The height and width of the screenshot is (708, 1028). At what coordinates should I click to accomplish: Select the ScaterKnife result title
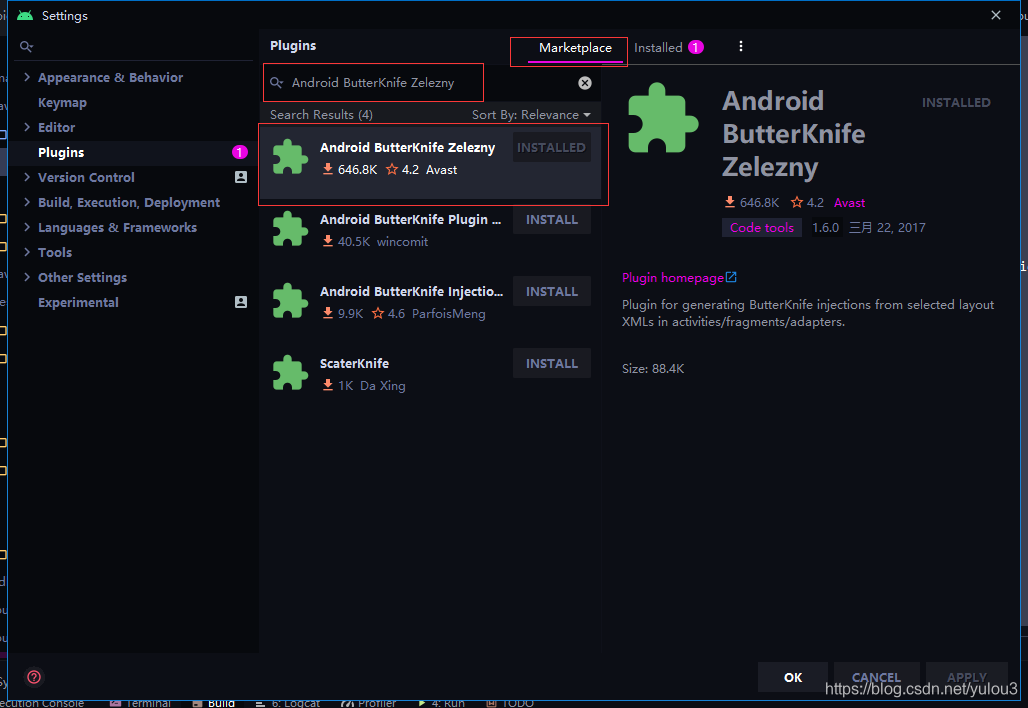354,363
